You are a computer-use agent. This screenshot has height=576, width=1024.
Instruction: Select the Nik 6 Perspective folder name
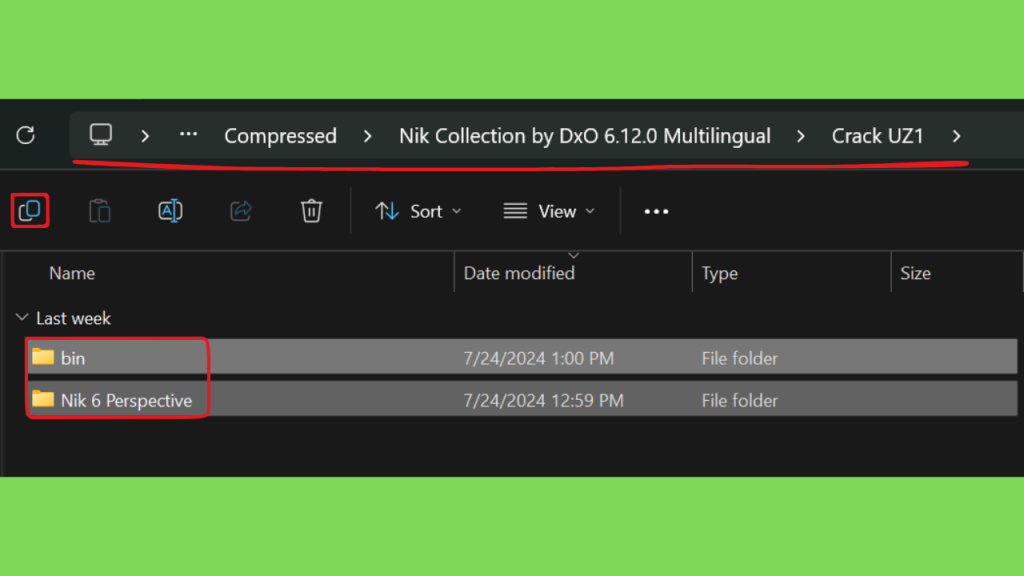[127, 400]
